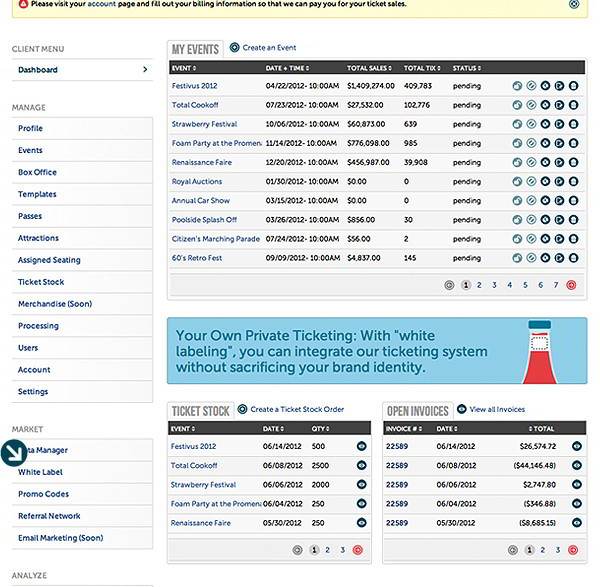Viewport: 600px width, 587px height.
Task: Open Poolside Splash Off event link
Action: pyautogui.click(x=204, y=220)
